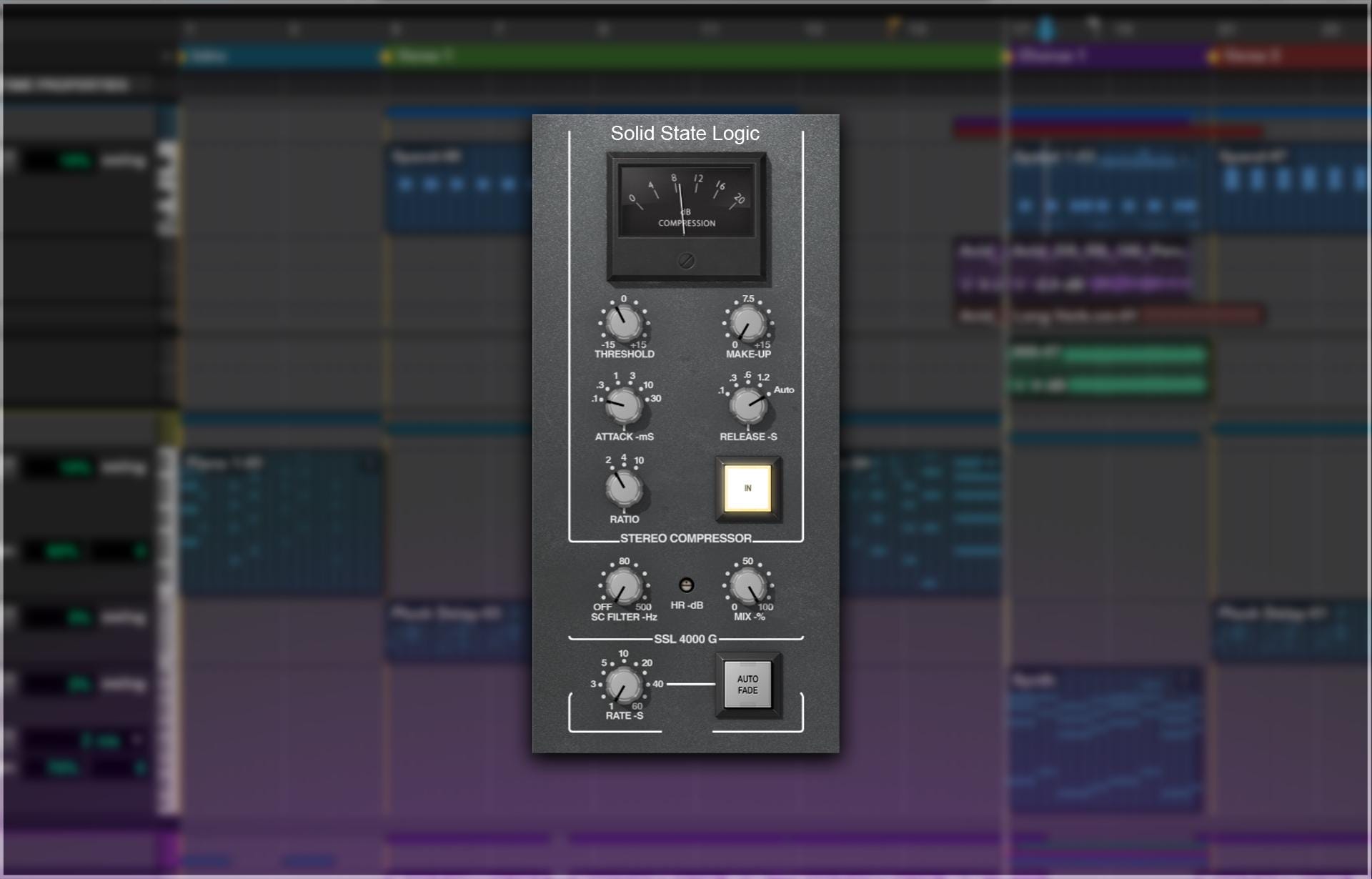Toggle the illuminated IN bypass button
The image size is (1372, 879).
coord(747,489)
